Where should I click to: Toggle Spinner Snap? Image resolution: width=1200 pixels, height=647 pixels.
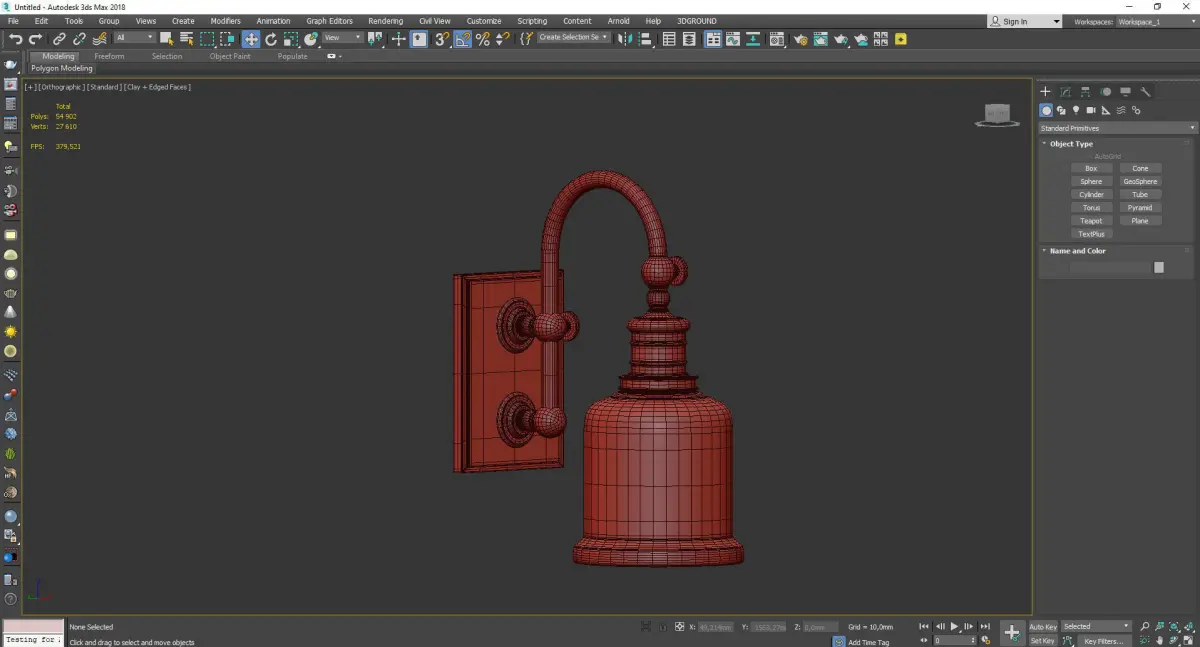(502, 39)
